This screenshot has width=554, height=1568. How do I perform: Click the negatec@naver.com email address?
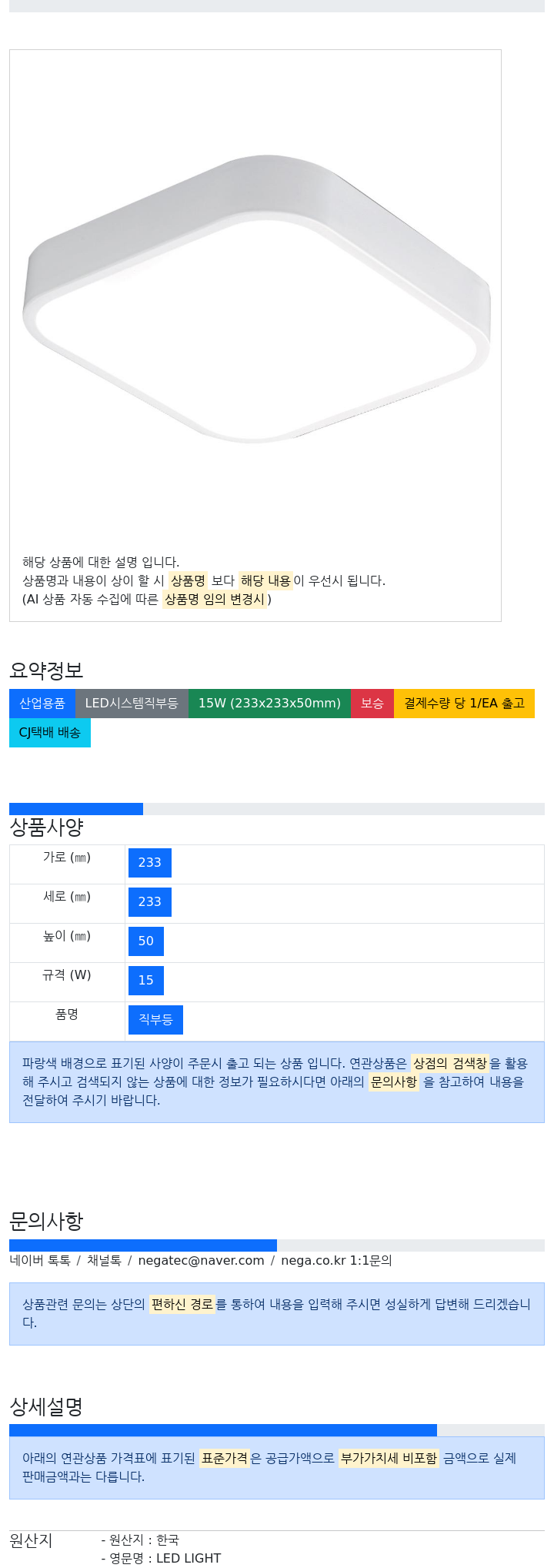tap(201, 1261)
